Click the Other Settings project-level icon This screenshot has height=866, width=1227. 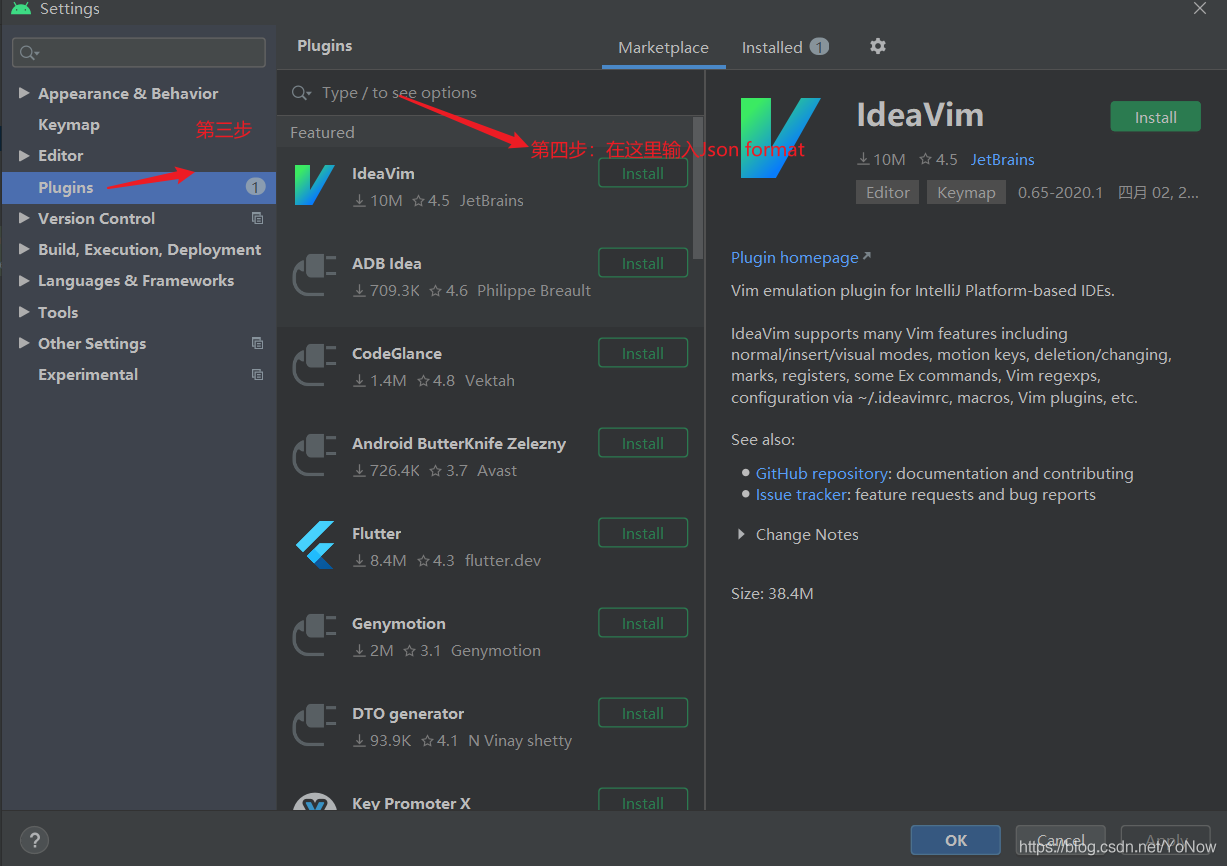click(x=257, y=343)
